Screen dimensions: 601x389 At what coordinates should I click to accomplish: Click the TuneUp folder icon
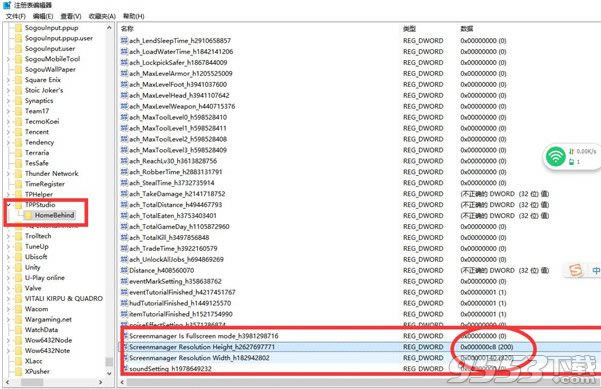(18, 246)
